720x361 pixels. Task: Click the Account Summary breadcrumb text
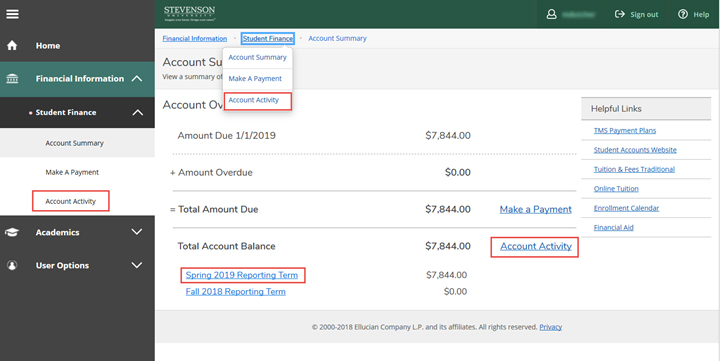pos(338,39)
